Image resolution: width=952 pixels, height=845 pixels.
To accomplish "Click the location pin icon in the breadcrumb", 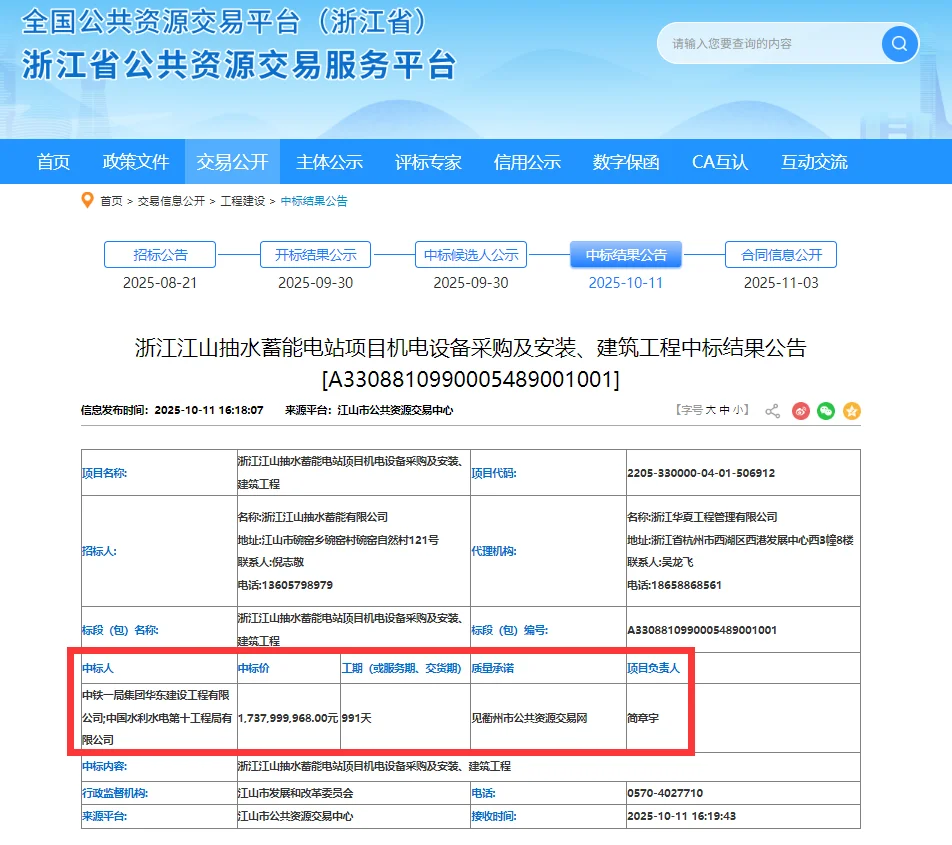I will click(x=85, y=200).
